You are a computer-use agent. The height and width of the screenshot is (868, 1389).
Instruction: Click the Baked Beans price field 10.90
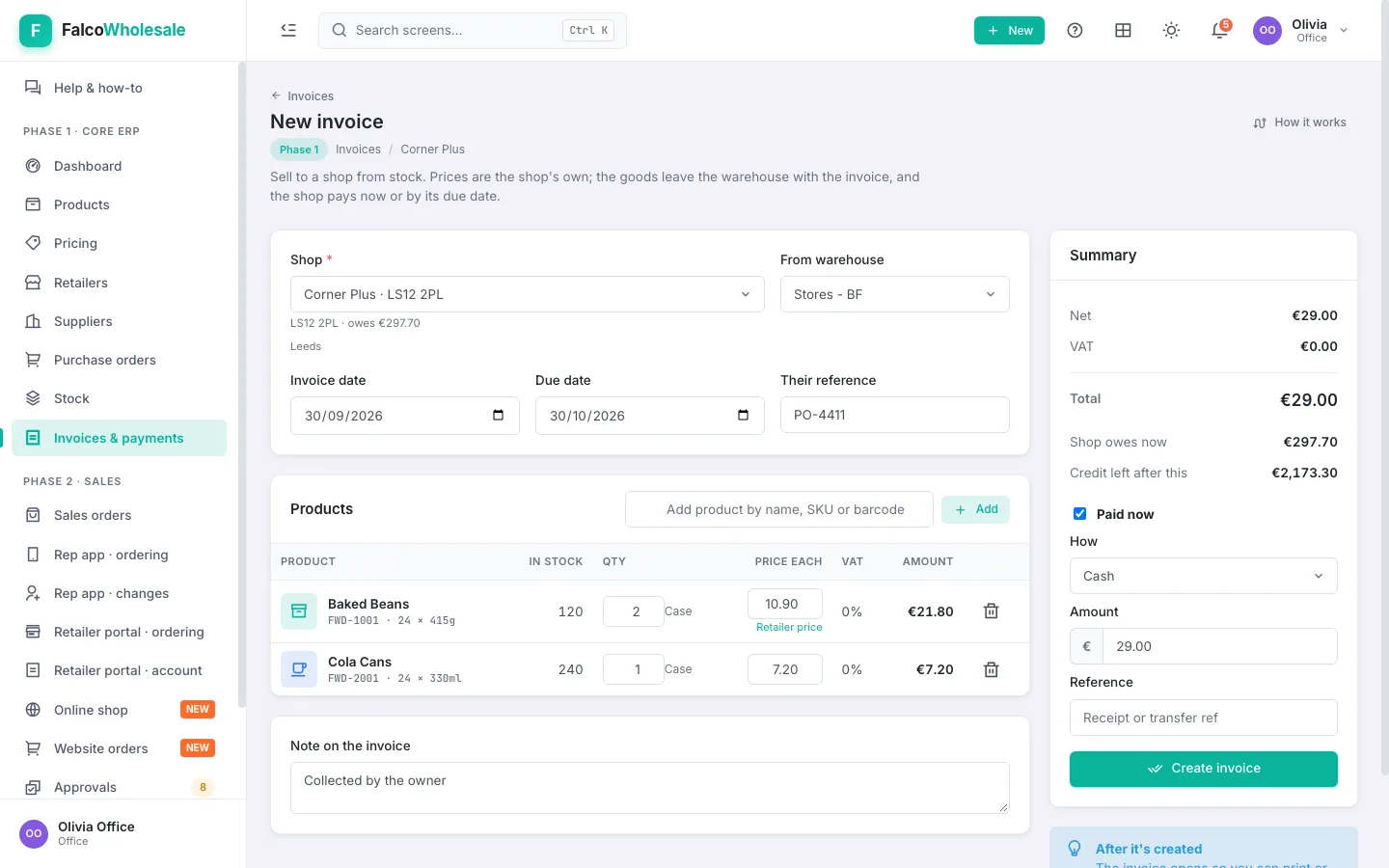785,604
